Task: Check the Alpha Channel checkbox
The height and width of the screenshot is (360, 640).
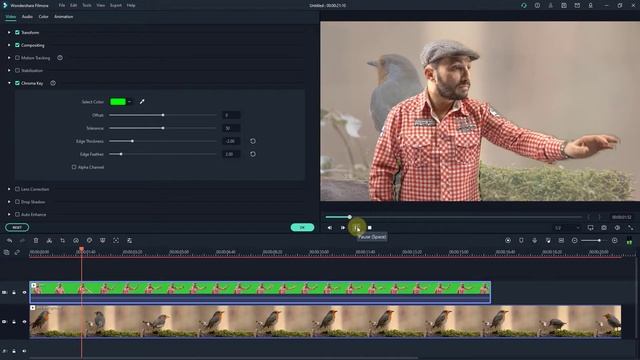Action: (x=74, y=167)
